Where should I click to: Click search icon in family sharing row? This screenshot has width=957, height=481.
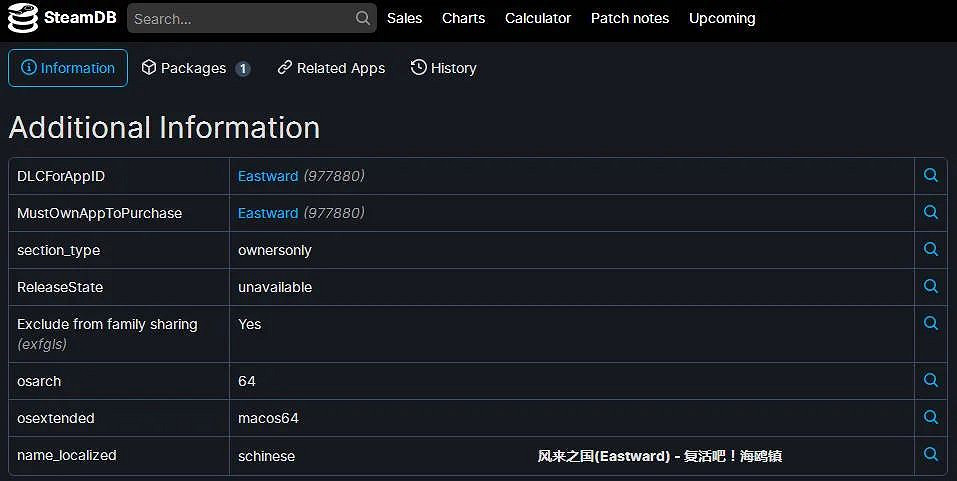click(x=930, y=324)
